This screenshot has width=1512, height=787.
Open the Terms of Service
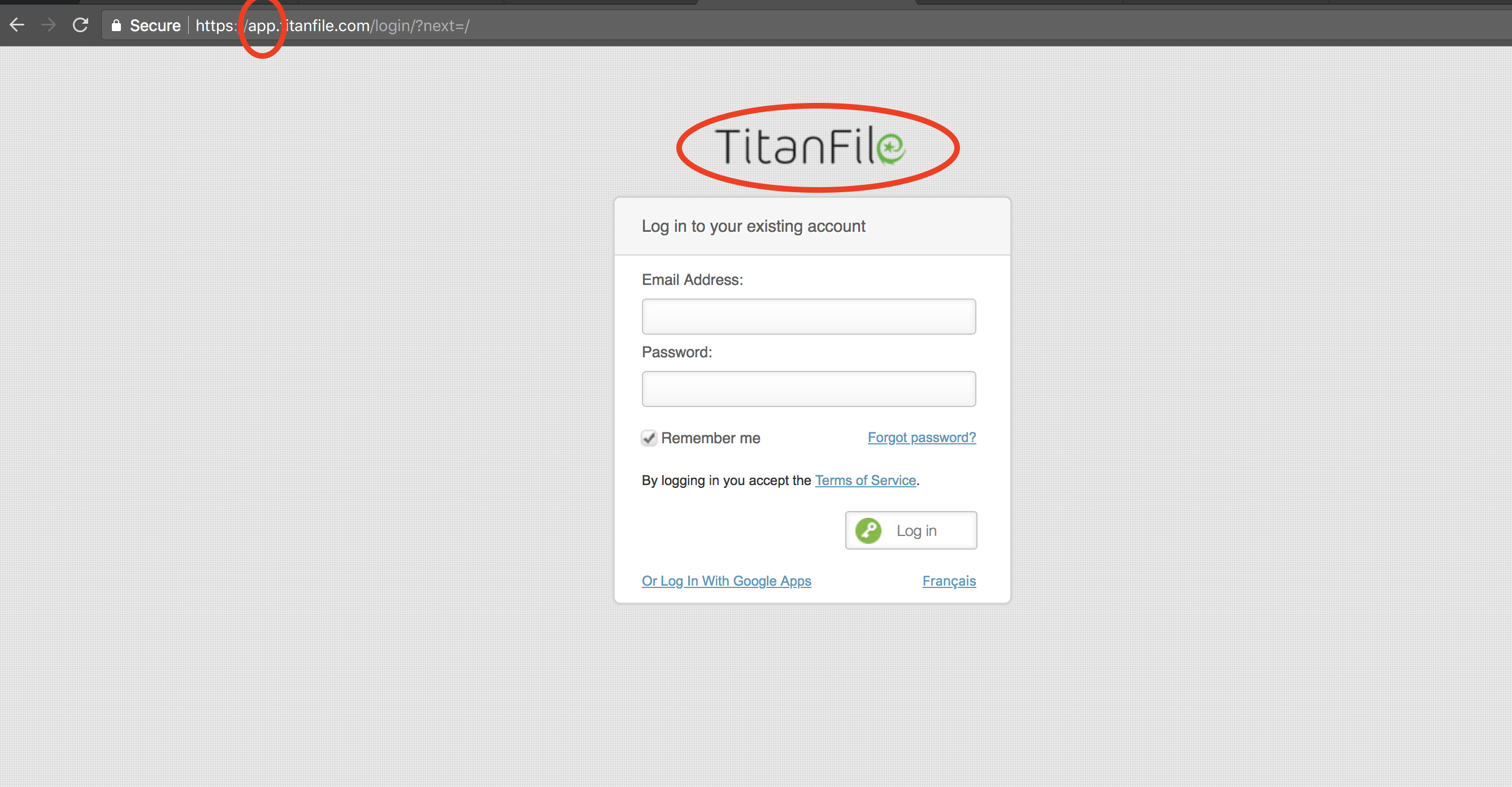865,480
